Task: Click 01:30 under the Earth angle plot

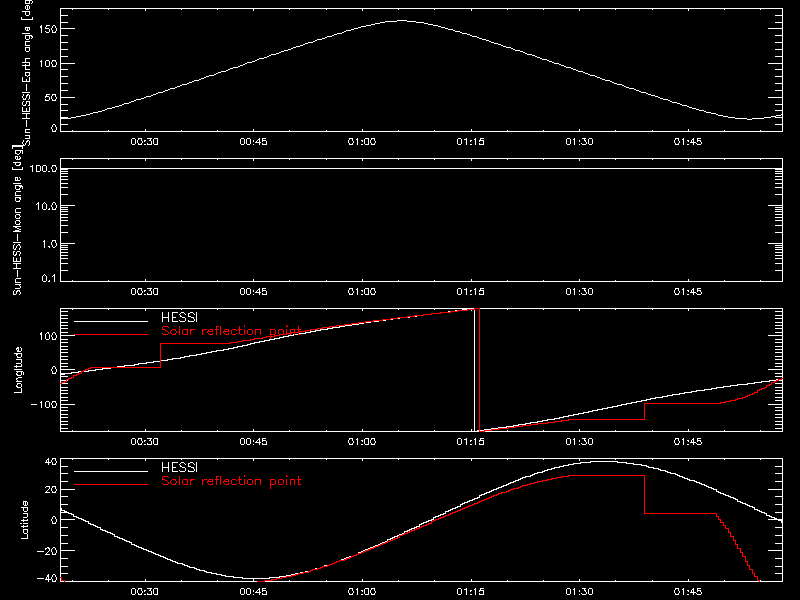Action: click(x=579, y=142)
